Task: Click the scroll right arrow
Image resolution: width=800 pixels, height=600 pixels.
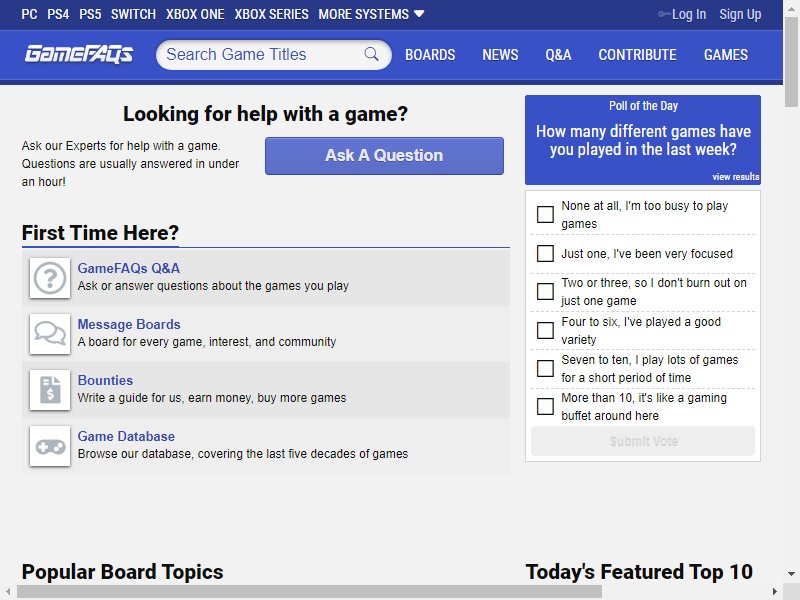Action: [x=775, y=592]
